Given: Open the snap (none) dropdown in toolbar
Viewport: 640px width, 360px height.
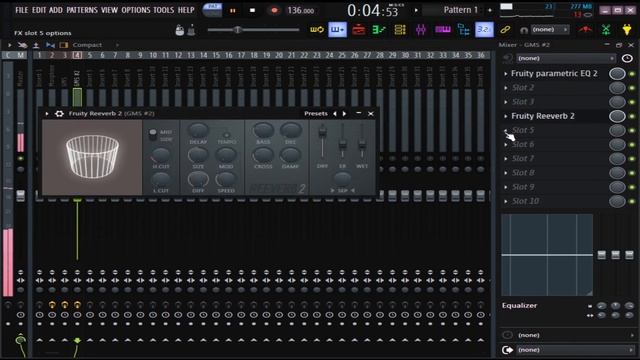Looking at the screenshot, I should click(x=549, y=29).
